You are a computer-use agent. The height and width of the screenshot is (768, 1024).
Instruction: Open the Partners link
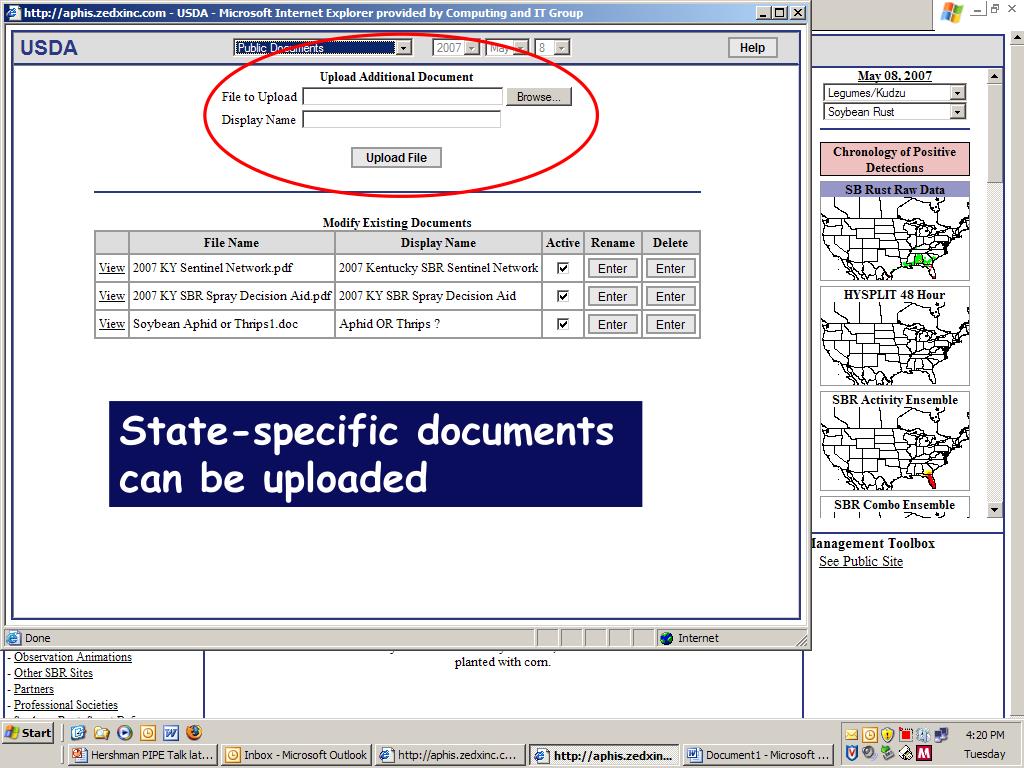tap(34, 689)
